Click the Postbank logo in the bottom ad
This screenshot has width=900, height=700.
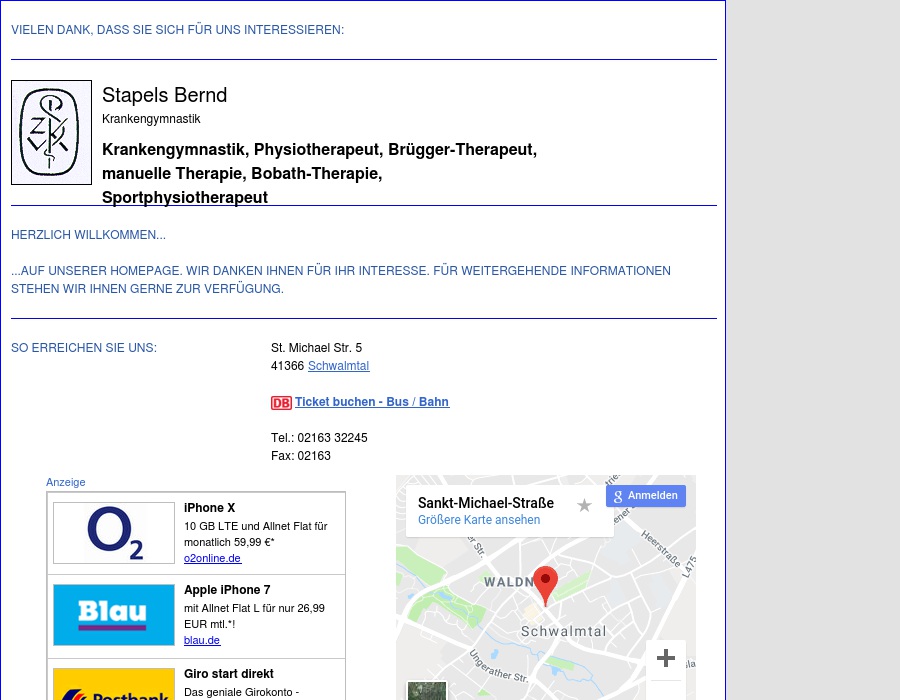(113, 691)
